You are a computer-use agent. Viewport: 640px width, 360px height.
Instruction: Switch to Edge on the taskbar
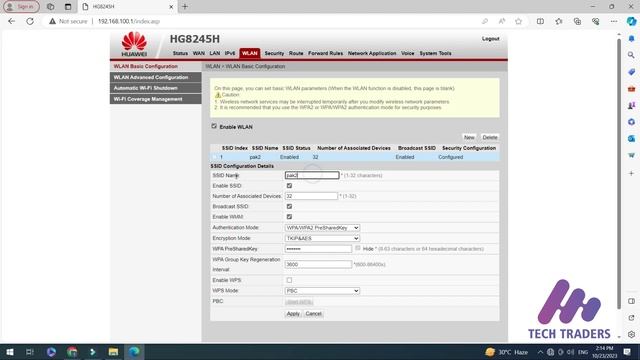[134, 352]
